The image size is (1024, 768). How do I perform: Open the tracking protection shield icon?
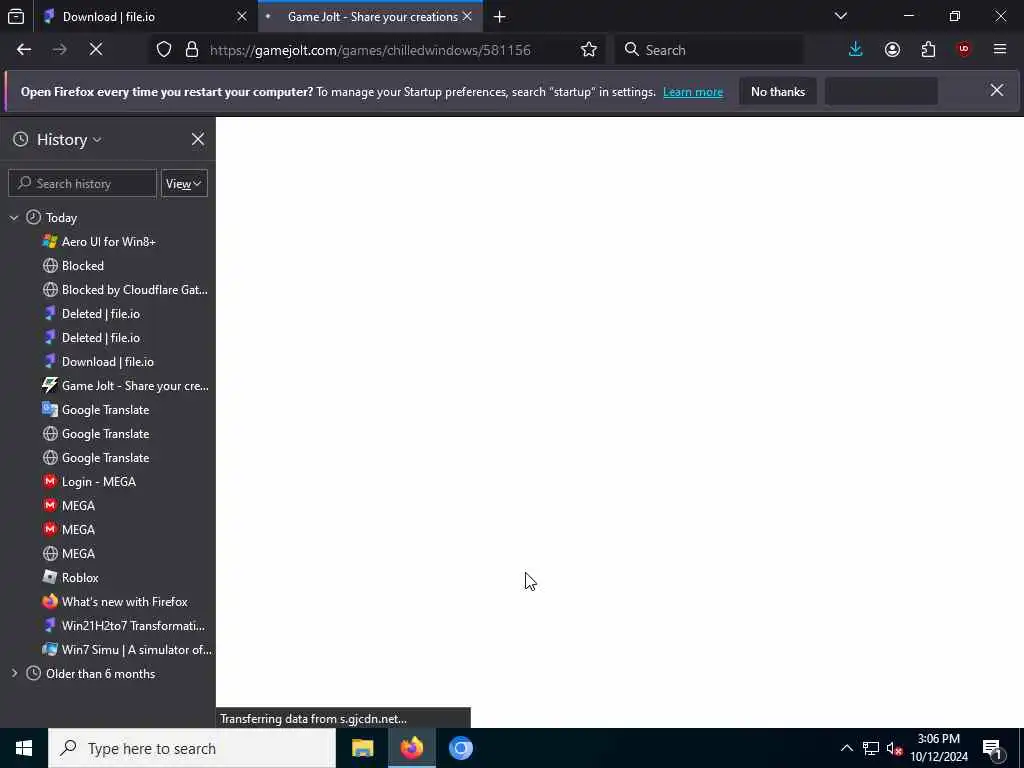pyautogui.click(x=164, y=50)
